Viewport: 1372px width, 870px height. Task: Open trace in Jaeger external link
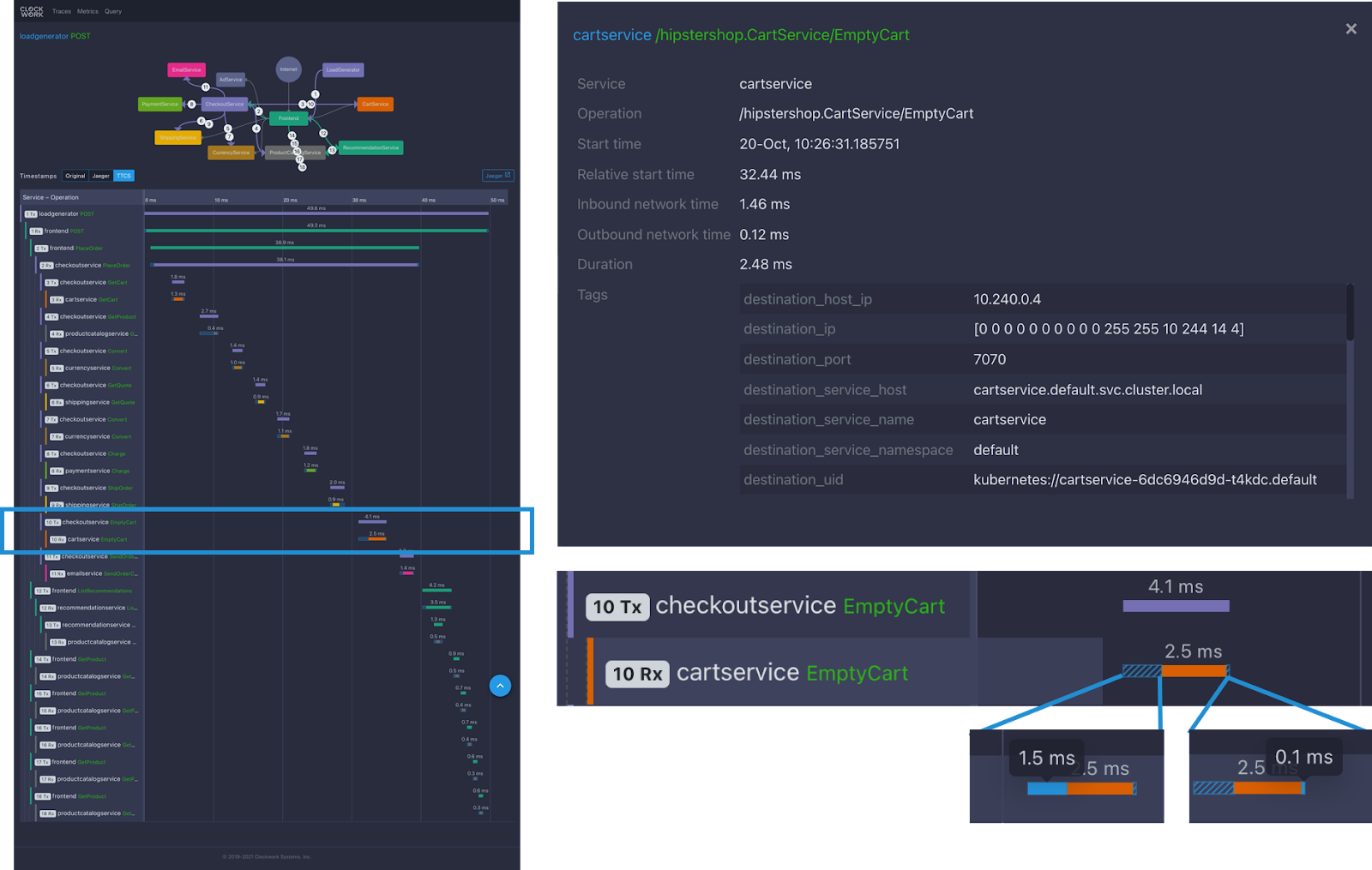[497, 176]
